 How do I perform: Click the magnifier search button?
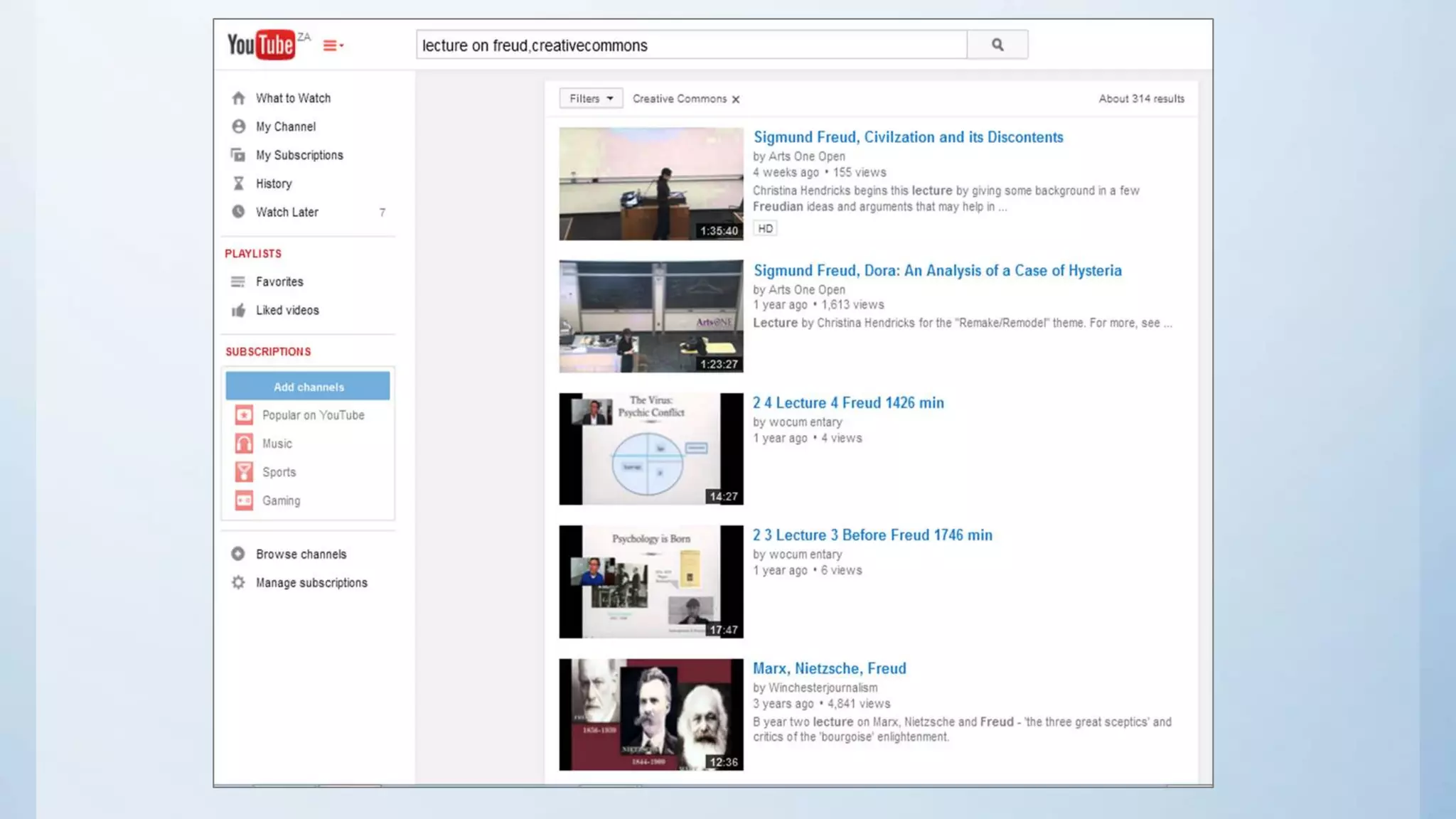tap(997, 45)
